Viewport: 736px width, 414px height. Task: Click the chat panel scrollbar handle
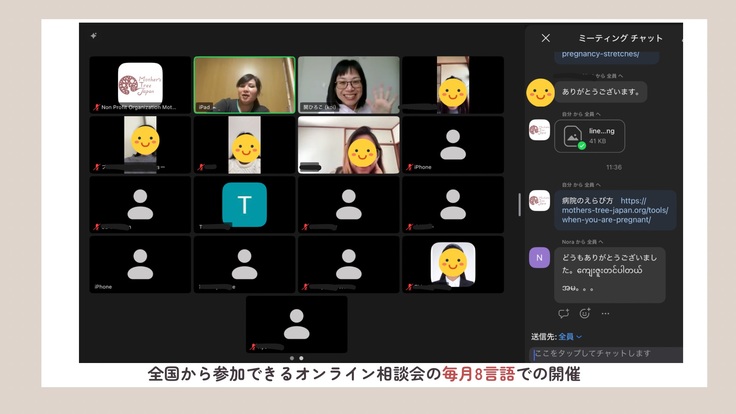coord(519,204)
